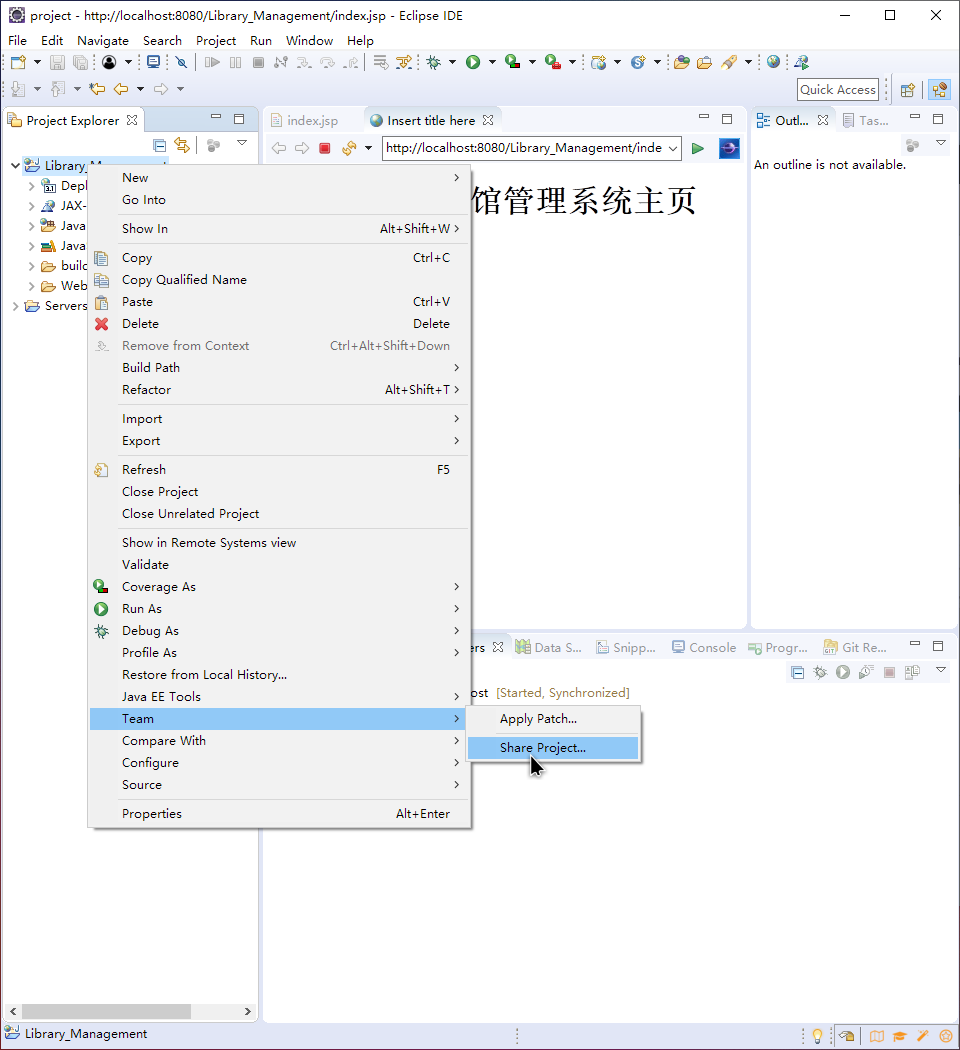Close the Project Explorer view
The image size is (960, 1050).
(x=132, y=120)
